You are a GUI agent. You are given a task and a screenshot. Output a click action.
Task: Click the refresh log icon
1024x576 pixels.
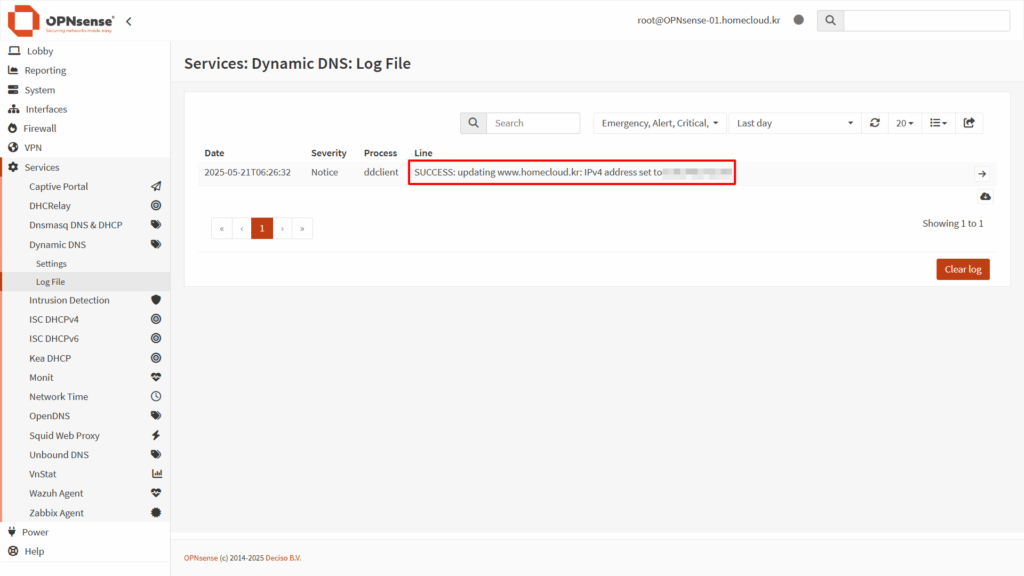click(x=875, y=123)
